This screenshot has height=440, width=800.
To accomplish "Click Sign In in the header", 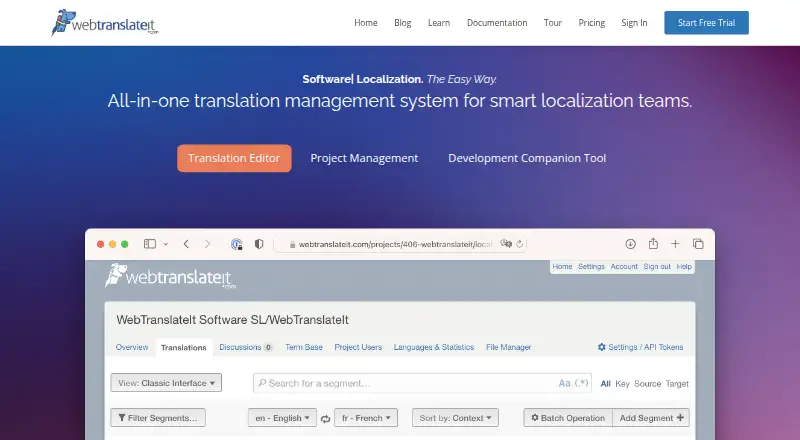I will (x=634, y=23).
